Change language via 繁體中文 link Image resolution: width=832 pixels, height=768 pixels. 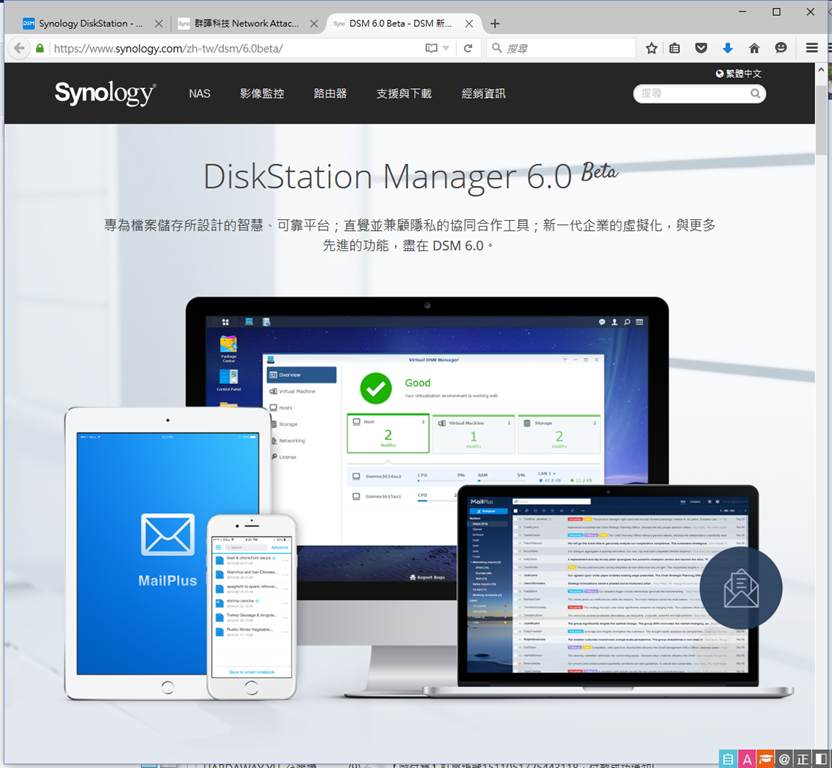pos(739,74)
